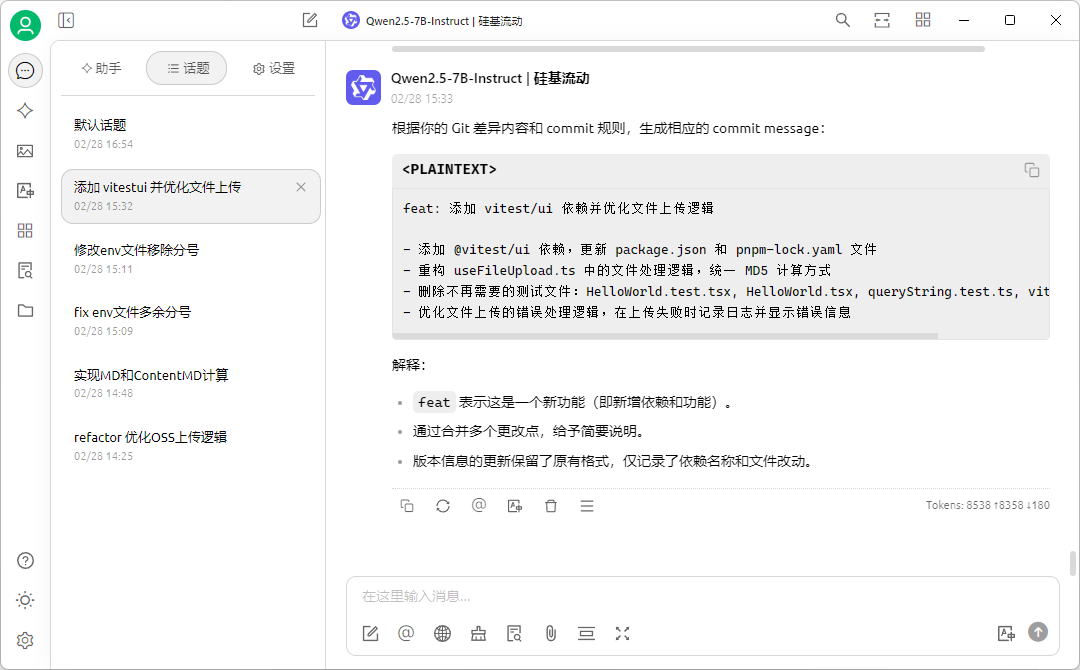Screen dimensions: 1080x670
Task: Delete the message using the trash icon
Action: pos(551,506)
